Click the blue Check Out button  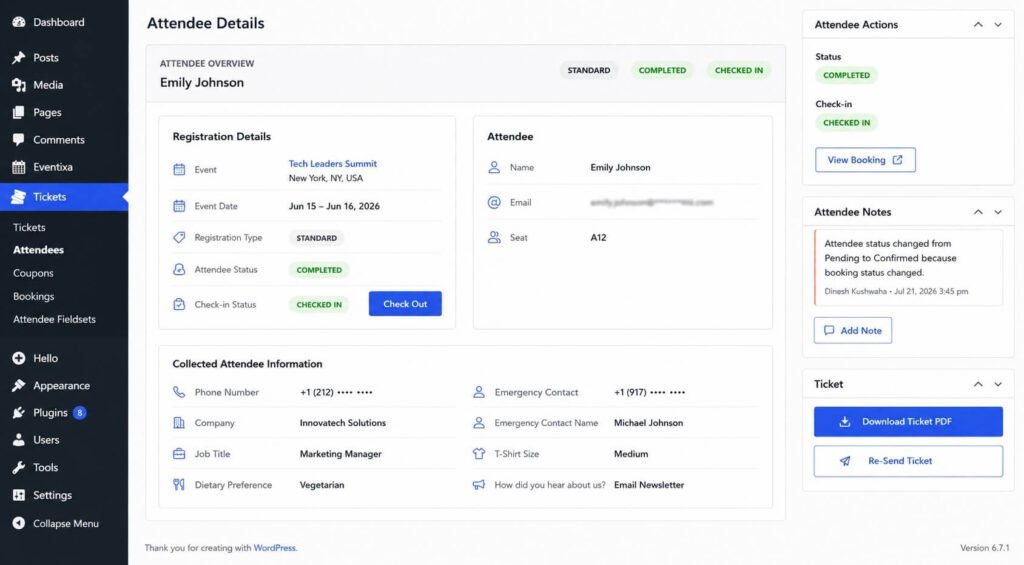pos(405,304)
